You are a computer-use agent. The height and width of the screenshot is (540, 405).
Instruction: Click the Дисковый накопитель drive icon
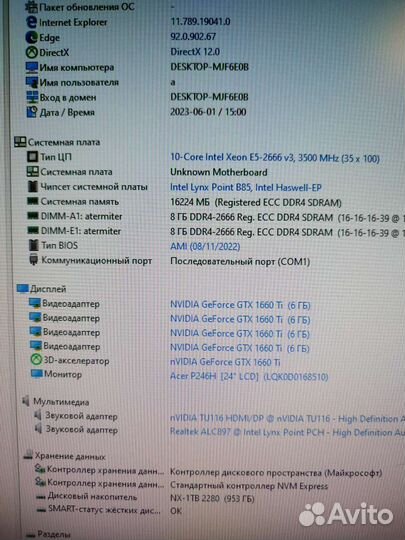click(x=41, y=497)
